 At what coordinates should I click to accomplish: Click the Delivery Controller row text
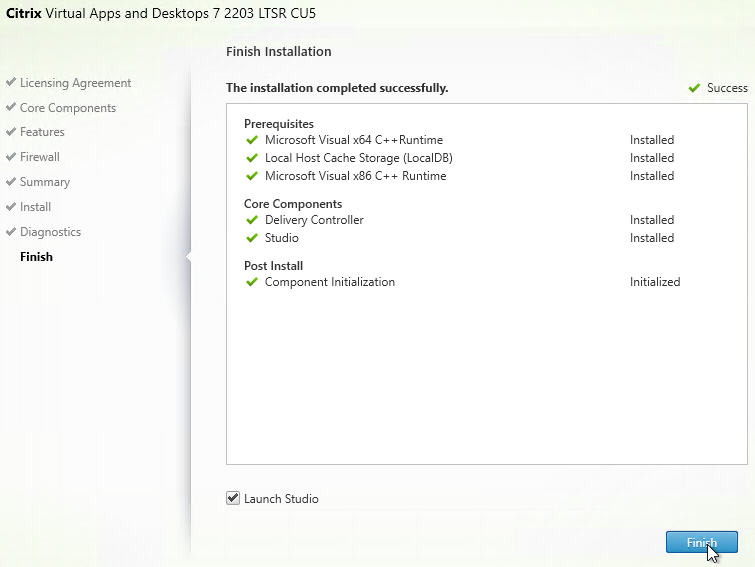[314, 219]
